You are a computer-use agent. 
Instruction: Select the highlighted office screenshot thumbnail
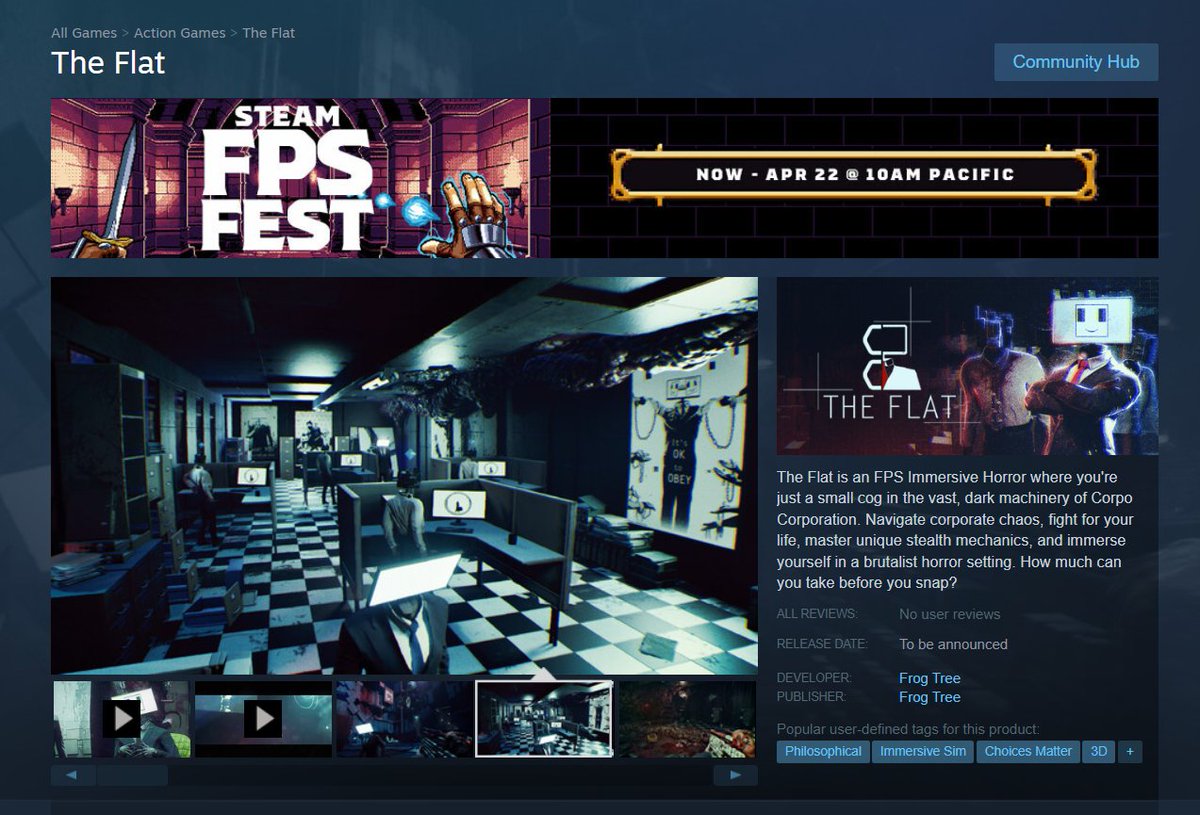(x=544, y=719)
